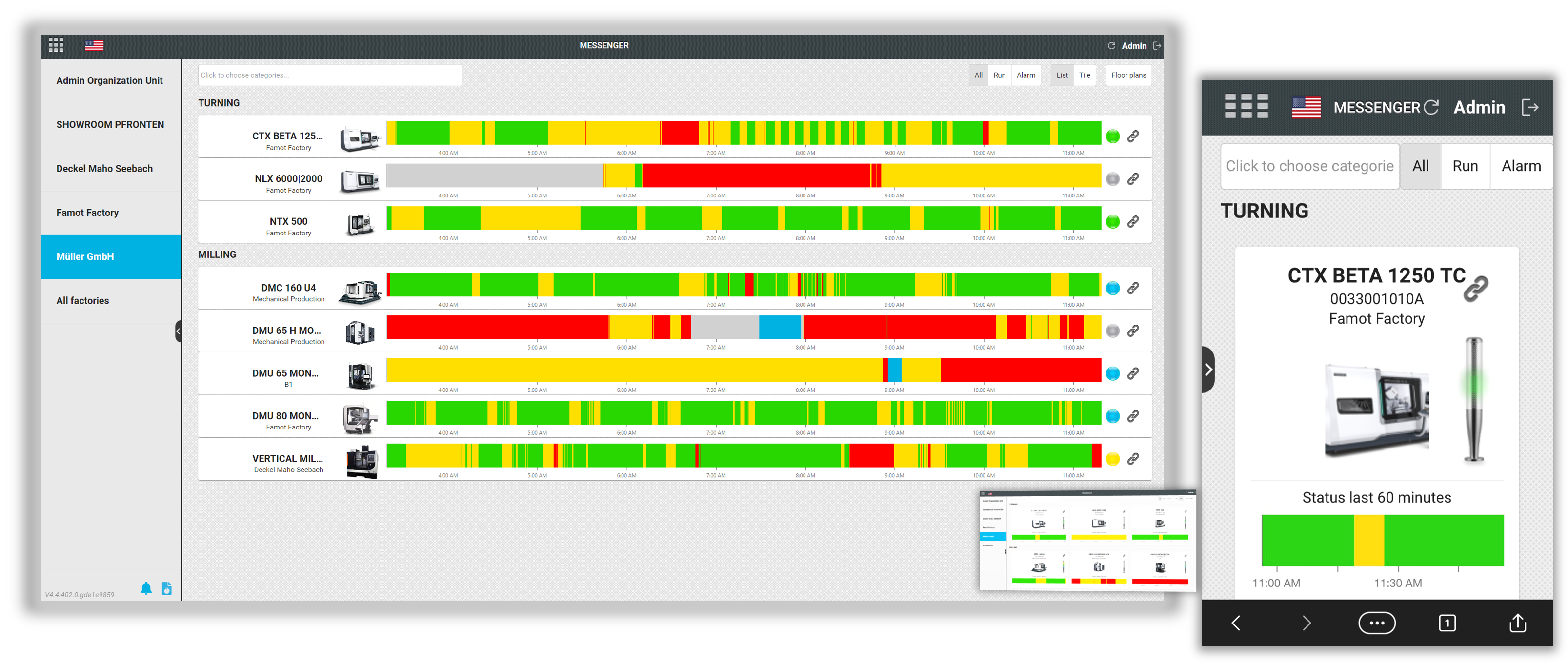The height and width of the screenshot is (663, 1568).
Task: Click the VERTICAL MIL machine thumbnail image
Action: pos(362,461)
